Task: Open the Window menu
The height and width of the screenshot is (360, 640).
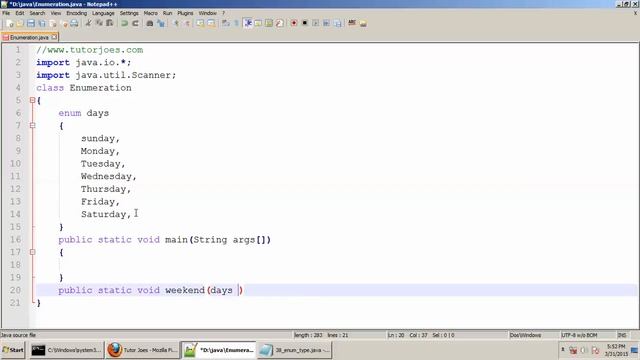Action: click(207, 13)
